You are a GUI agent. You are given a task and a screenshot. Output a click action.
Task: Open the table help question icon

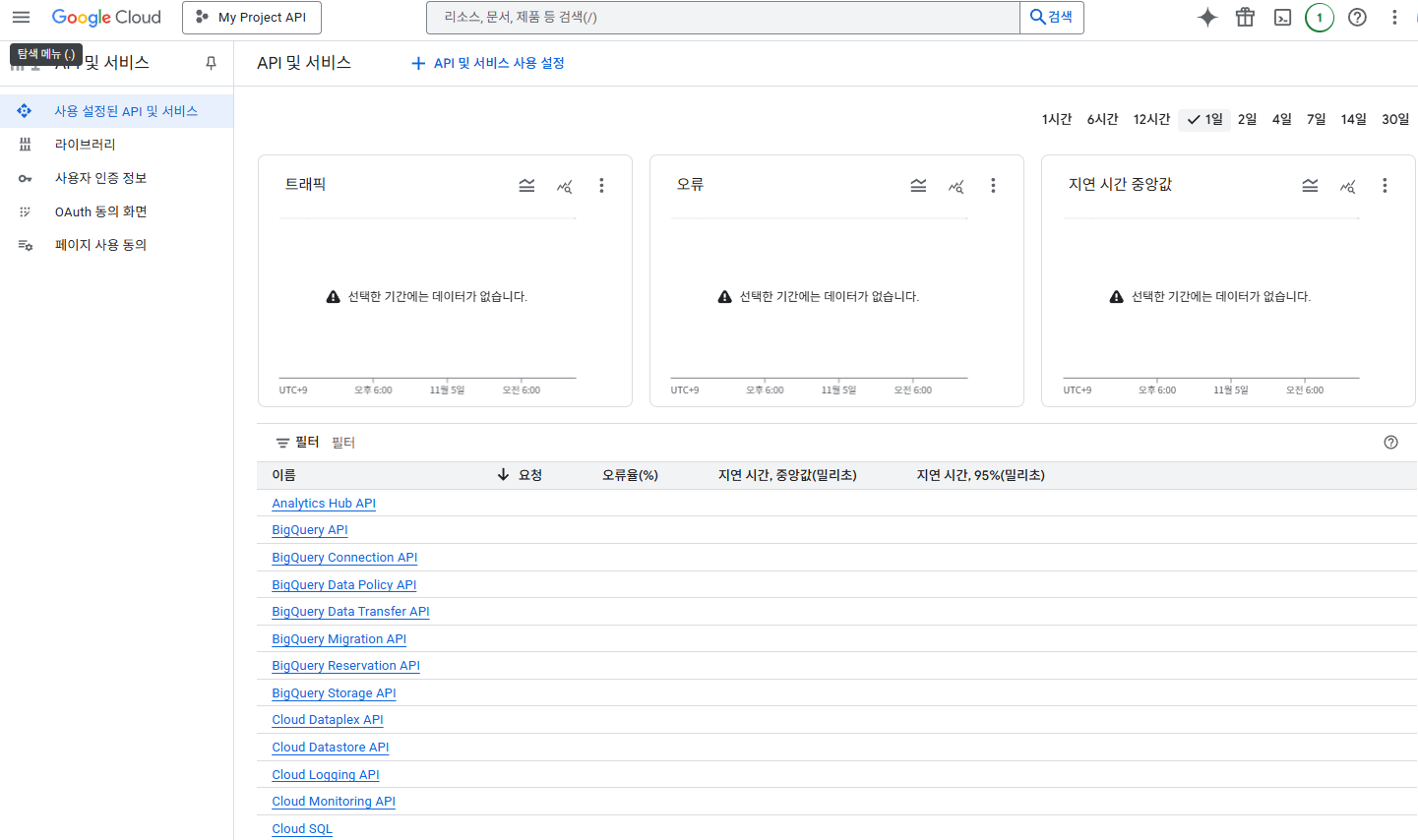pyautogui.click(x=1390, y=443)
